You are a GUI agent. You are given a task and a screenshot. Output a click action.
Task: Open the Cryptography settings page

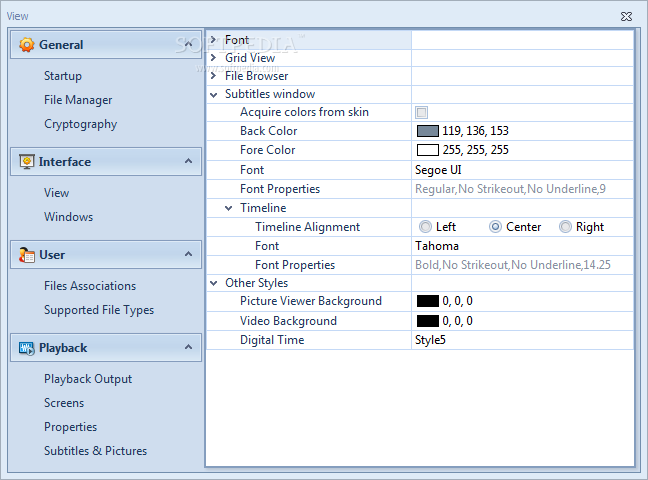[x=81, y=124]
